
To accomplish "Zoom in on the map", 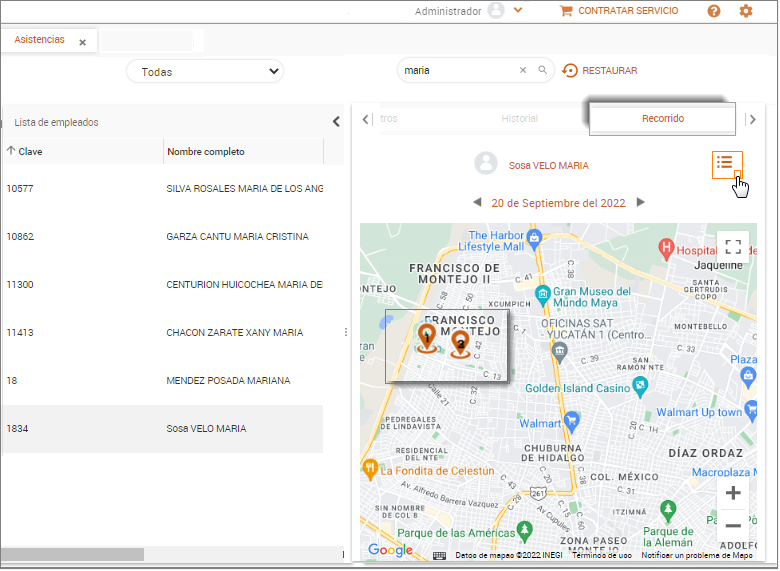I will [x=733, y=493].
